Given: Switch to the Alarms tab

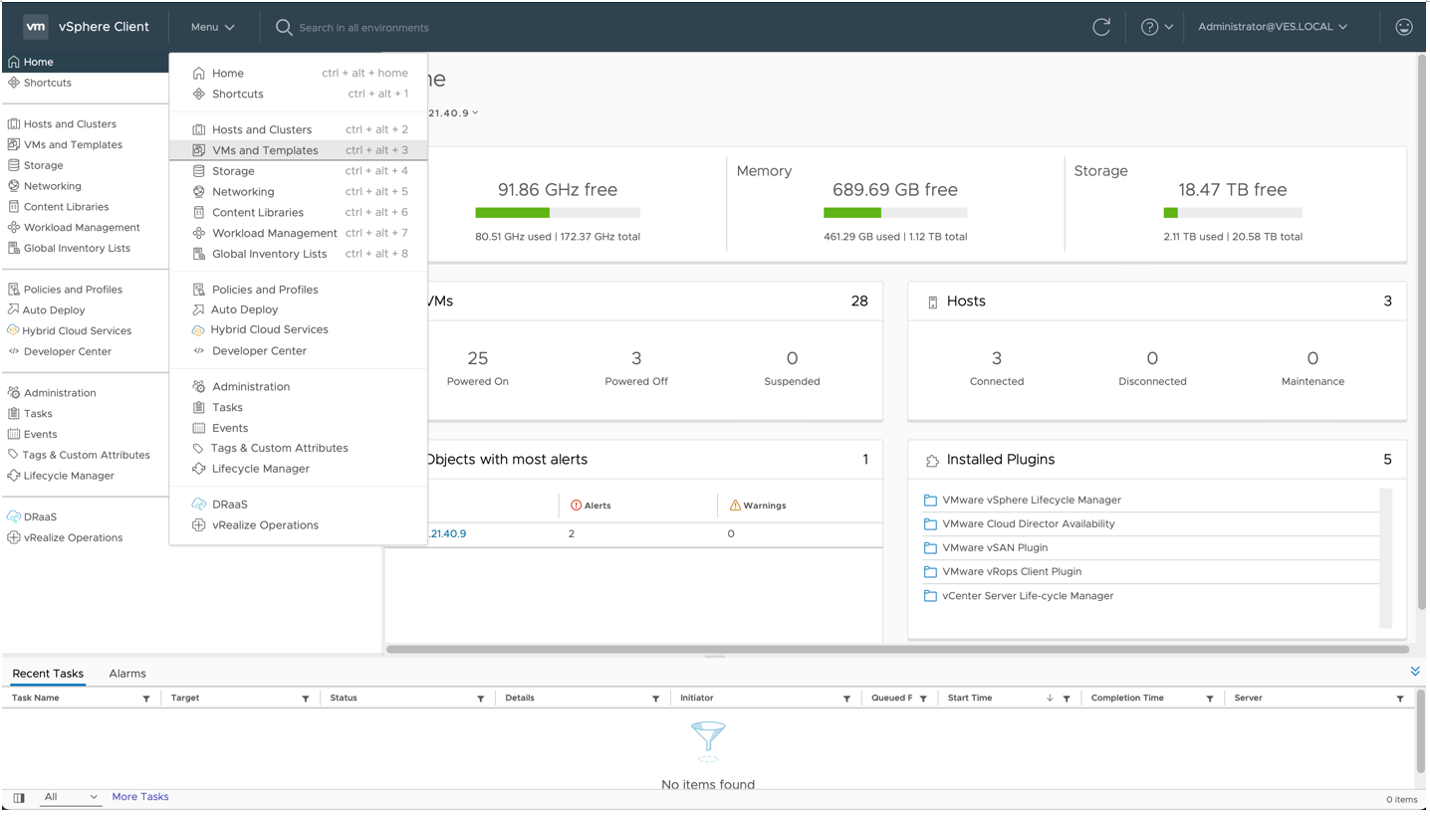Looking at the screenshot, I should tap(127, 673).
